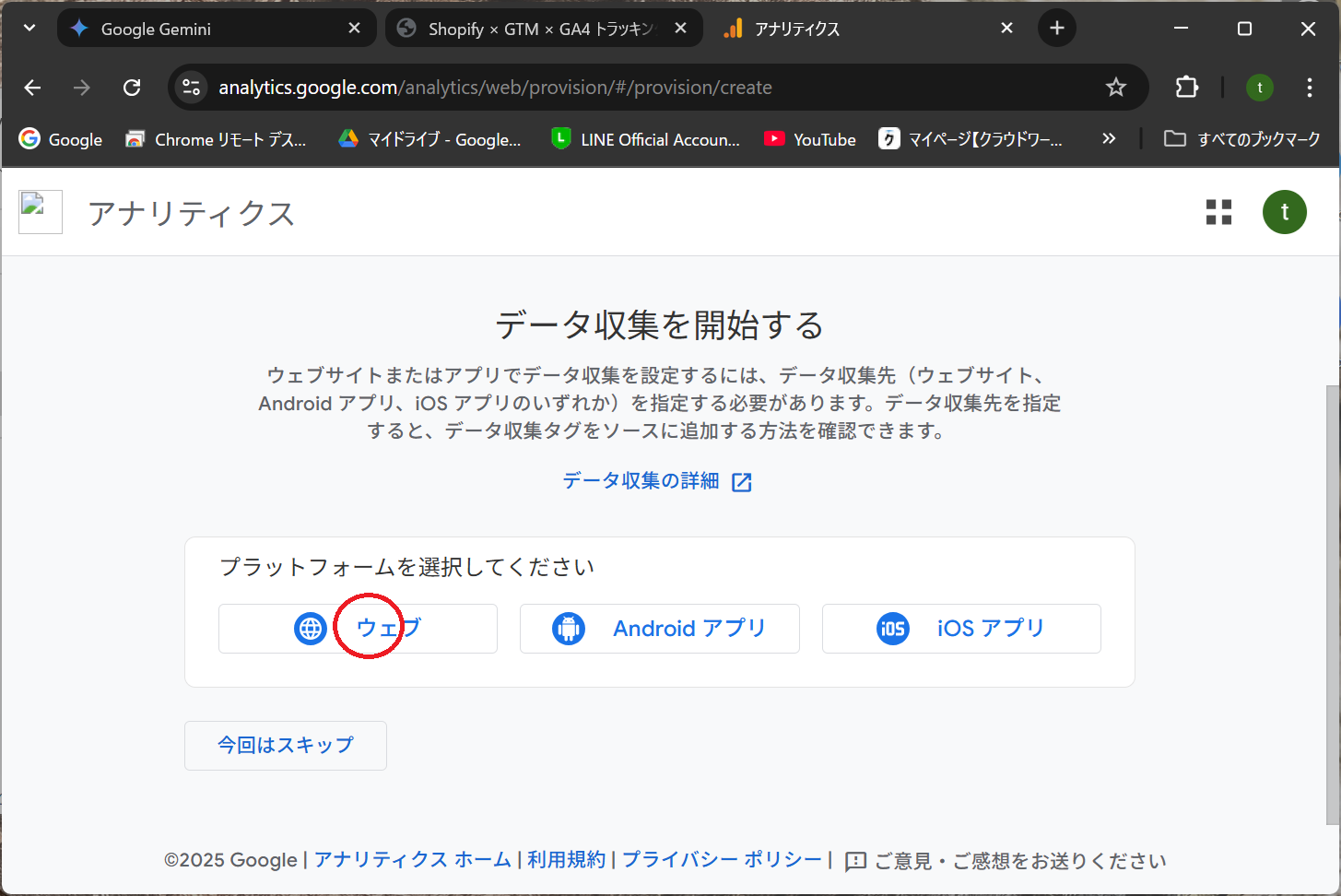
Task: Click ©2025 Google footer text
Action: [x=230, y=860]
